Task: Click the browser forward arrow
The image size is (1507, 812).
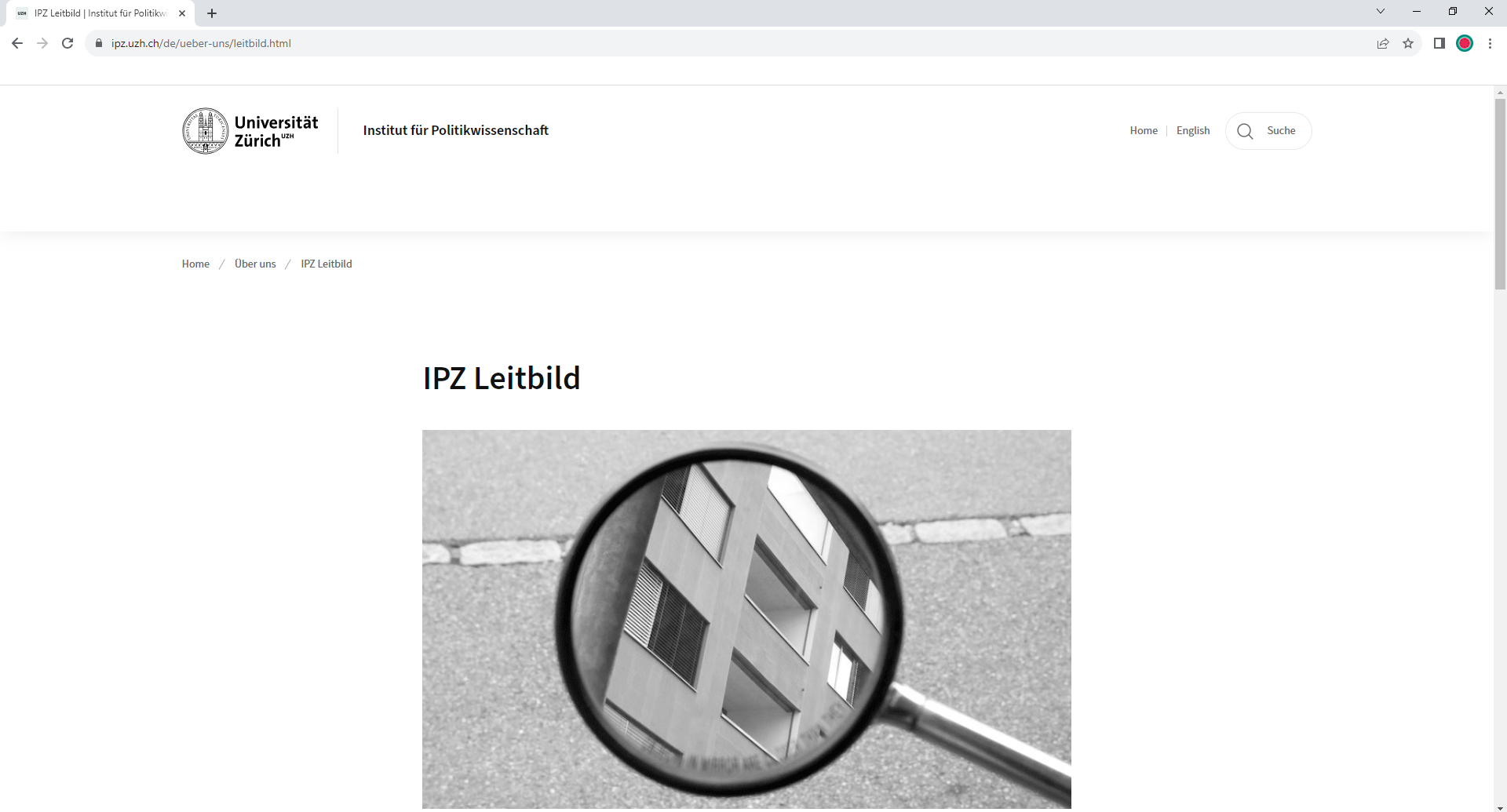Action: (x=42, y=43)
